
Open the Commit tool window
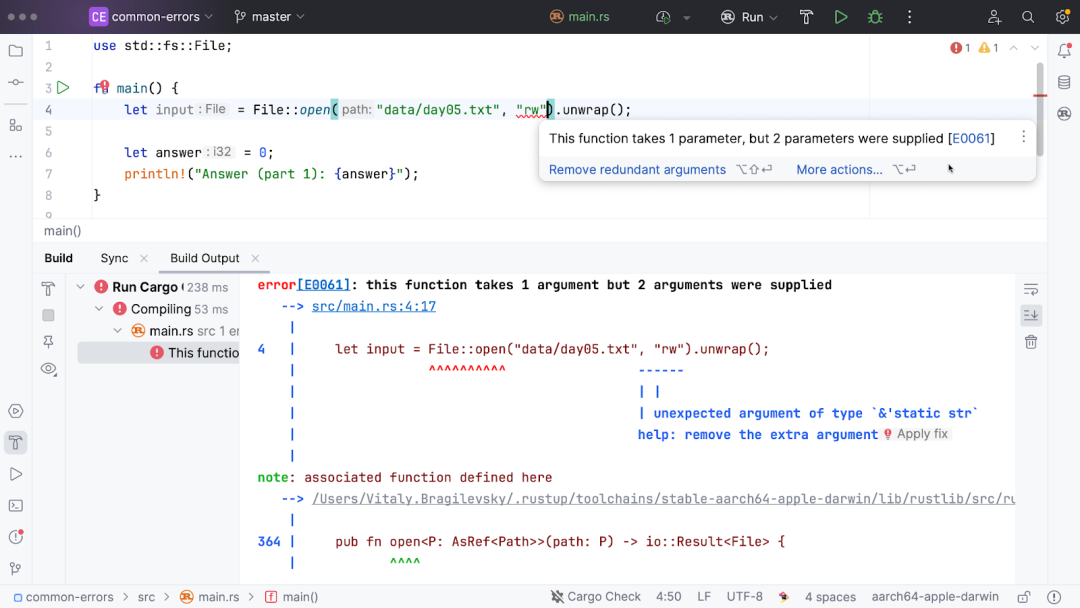coord(16,83)
